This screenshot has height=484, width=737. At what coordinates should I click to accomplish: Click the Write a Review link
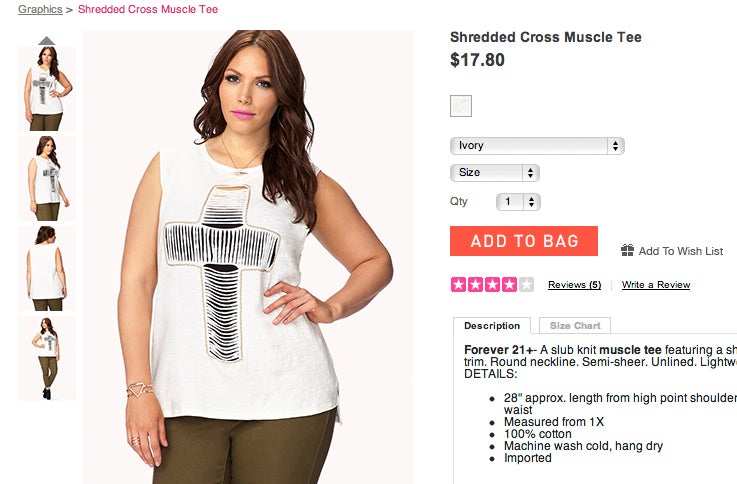[x=656, y=285]
